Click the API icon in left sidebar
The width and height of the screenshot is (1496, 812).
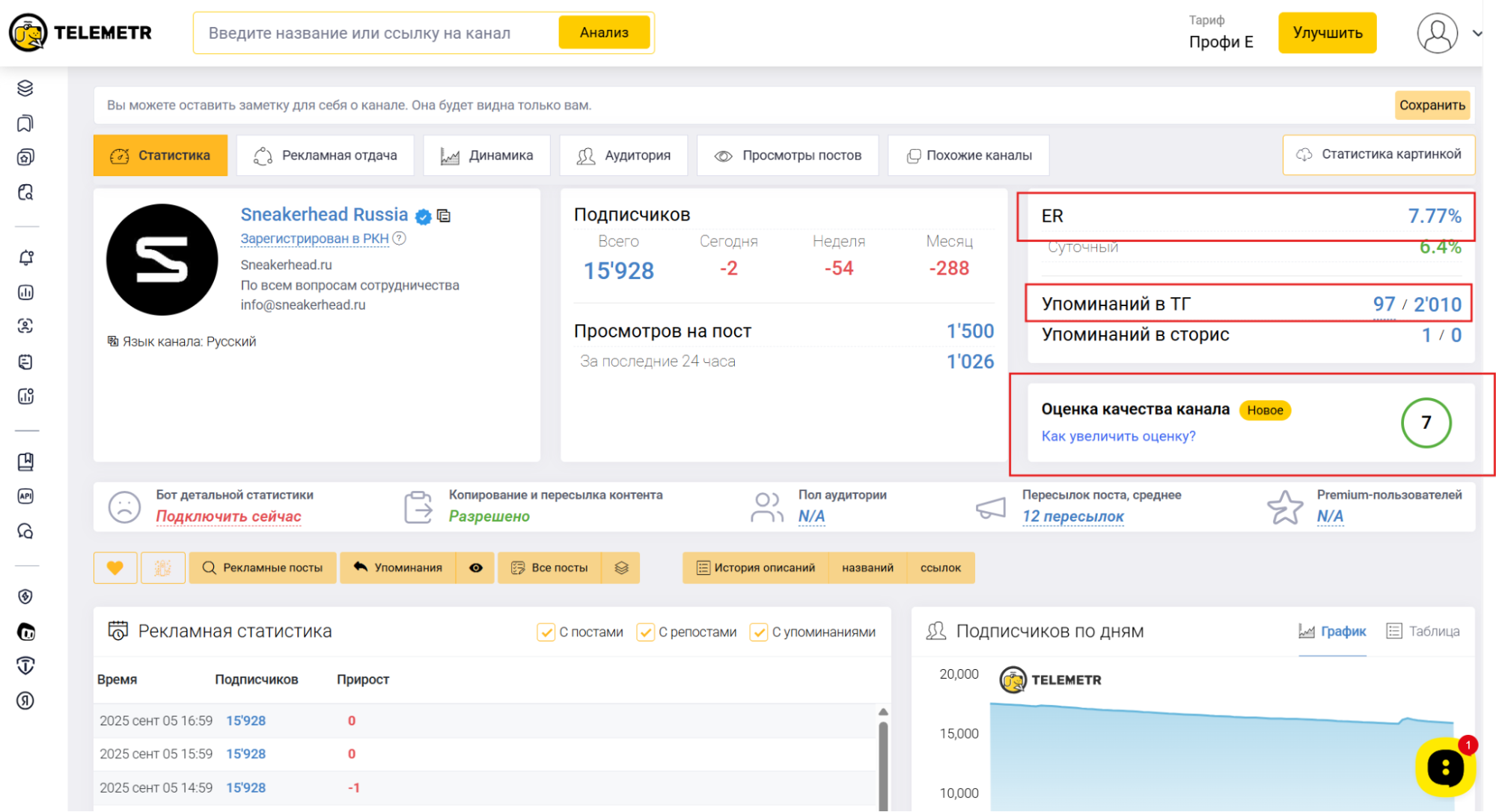point(25,496)
